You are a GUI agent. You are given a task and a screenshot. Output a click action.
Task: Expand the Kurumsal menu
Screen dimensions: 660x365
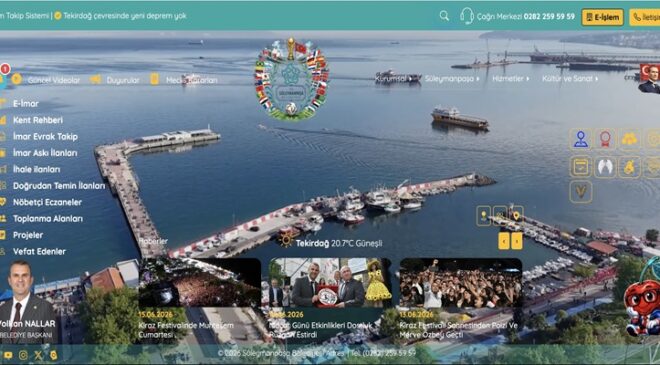393,79
